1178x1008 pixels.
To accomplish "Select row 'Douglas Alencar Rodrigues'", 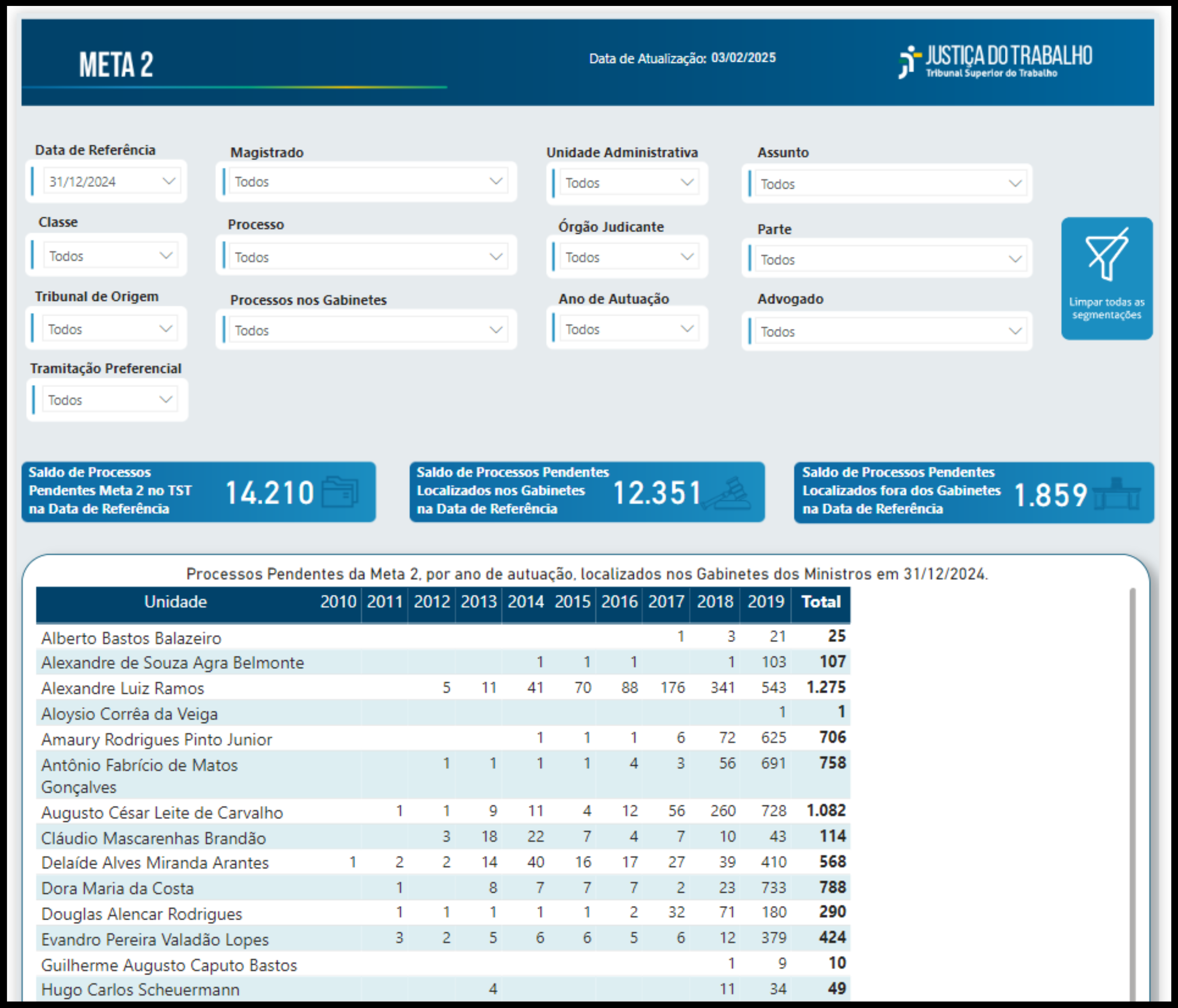I will 443,913.
